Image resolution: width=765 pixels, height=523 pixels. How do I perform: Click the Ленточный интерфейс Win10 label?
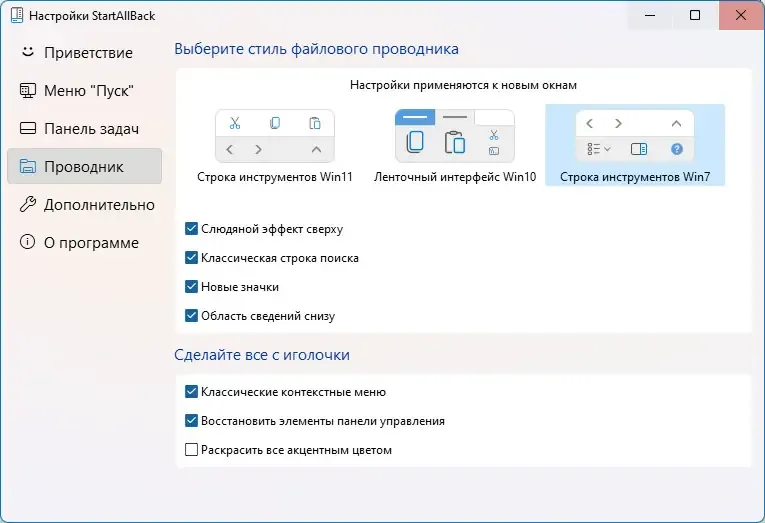[455, 177]
